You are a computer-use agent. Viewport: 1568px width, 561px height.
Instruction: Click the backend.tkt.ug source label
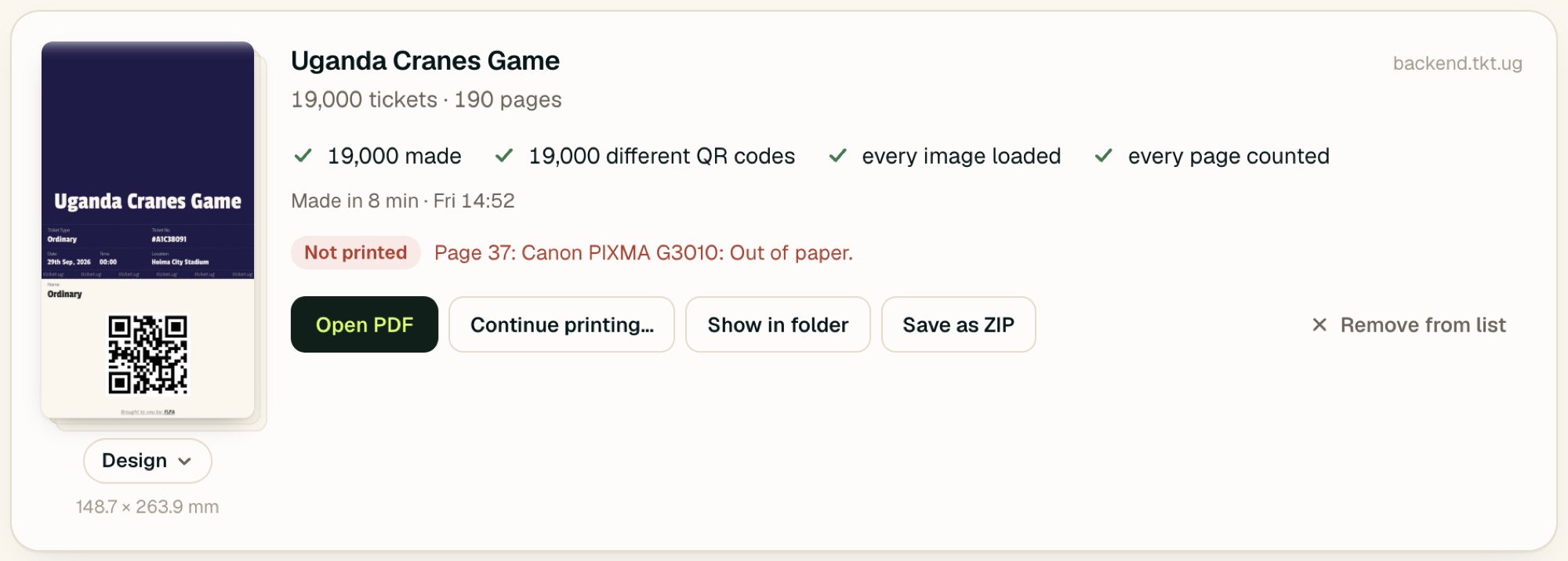click(1457, 63)
